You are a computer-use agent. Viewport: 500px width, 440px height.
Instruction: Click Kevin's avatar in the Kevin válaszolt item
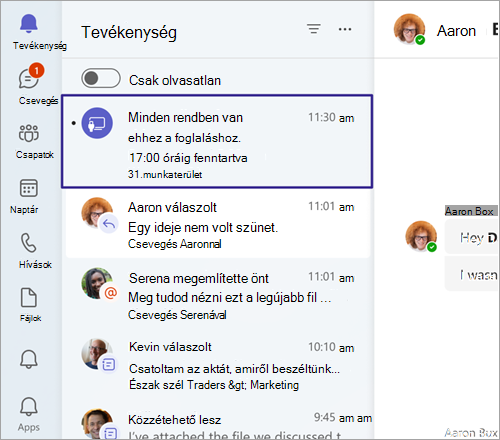pyautogui.click(x=97, y=353)
